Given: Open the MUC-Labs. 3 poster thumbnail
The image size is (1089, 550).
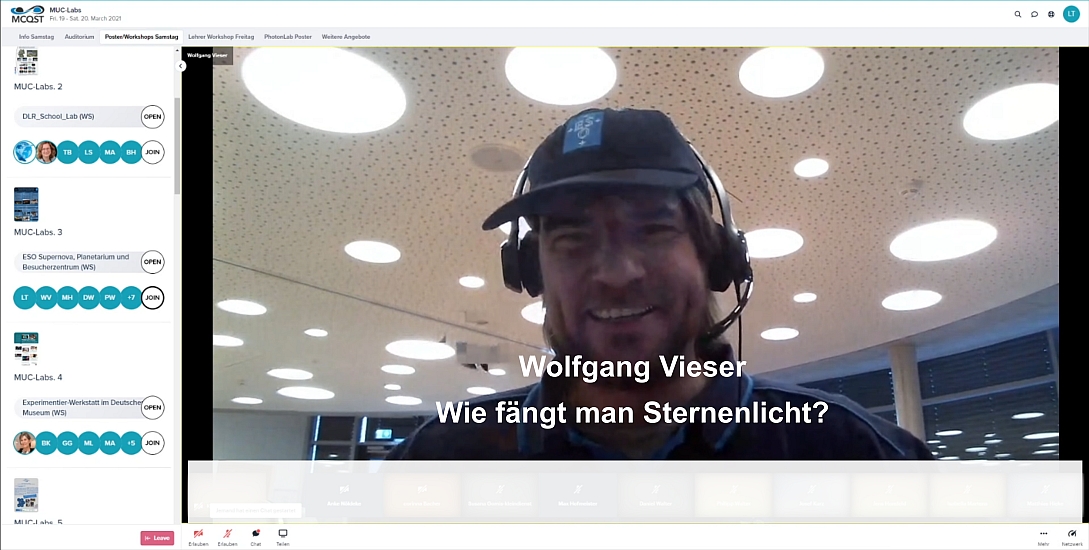Looking at the screenshot, I should [x=26, y=205].
